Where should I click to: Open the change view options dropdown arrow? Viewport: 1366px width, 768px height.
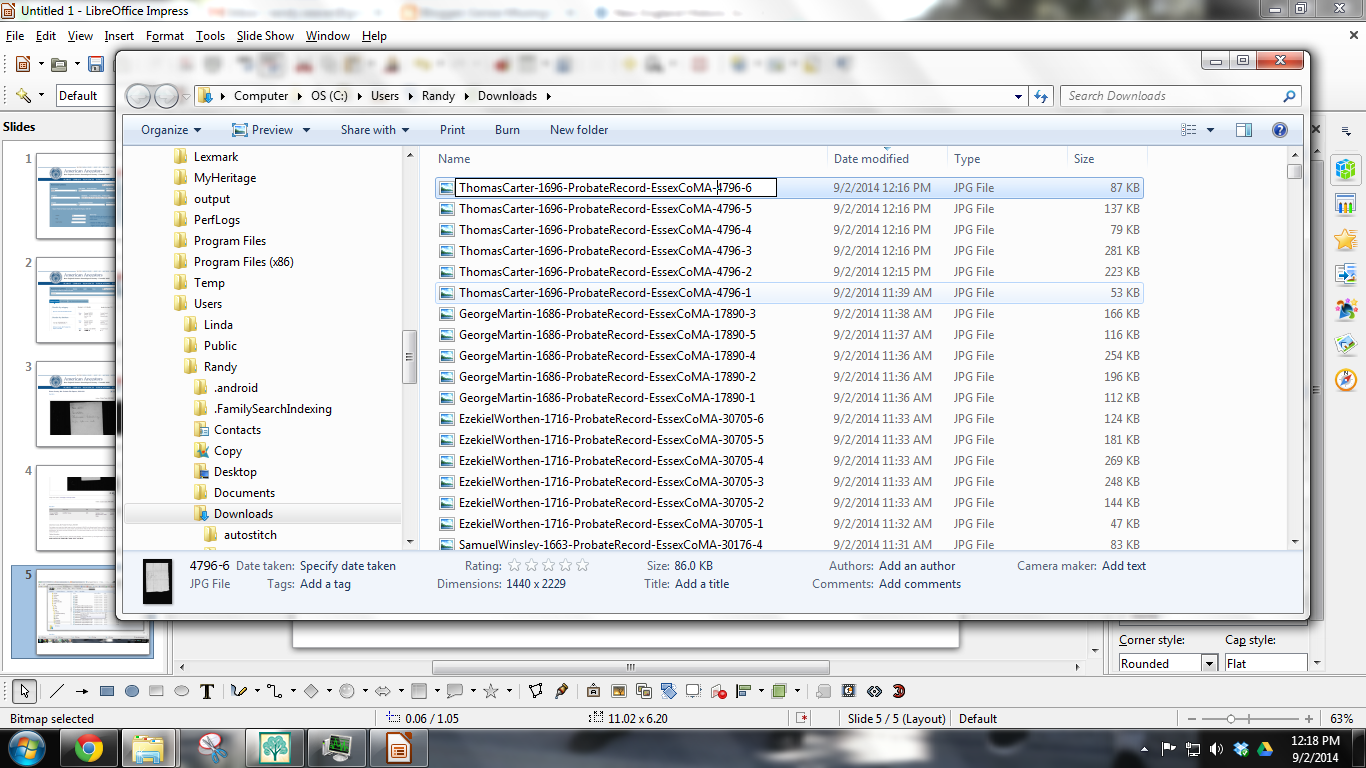[x=1210, y=130]
